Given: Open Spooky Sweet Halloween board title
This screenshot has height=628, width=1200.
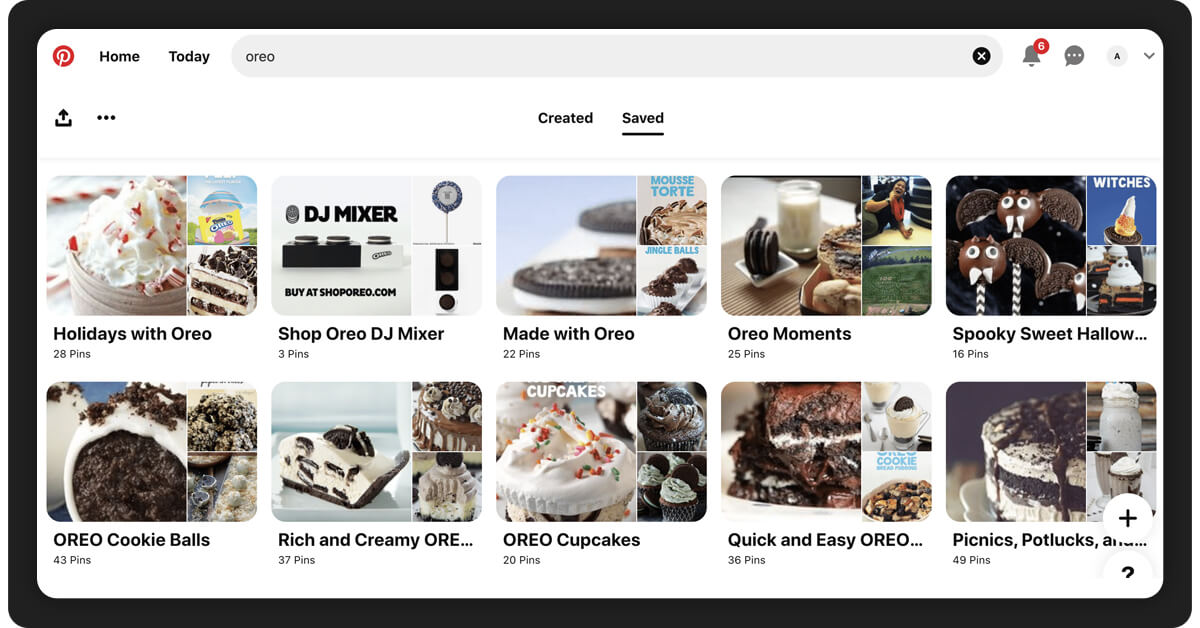Looking at the screenshot, I should point(1050,334).
